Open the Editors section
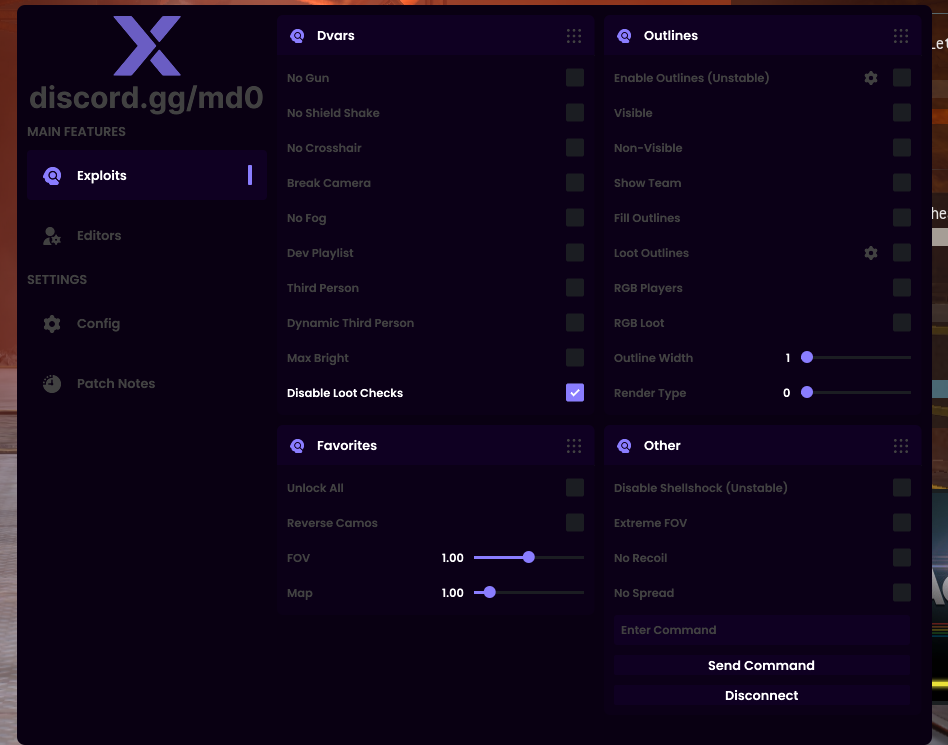948x745 pixels. pos(99,236)
